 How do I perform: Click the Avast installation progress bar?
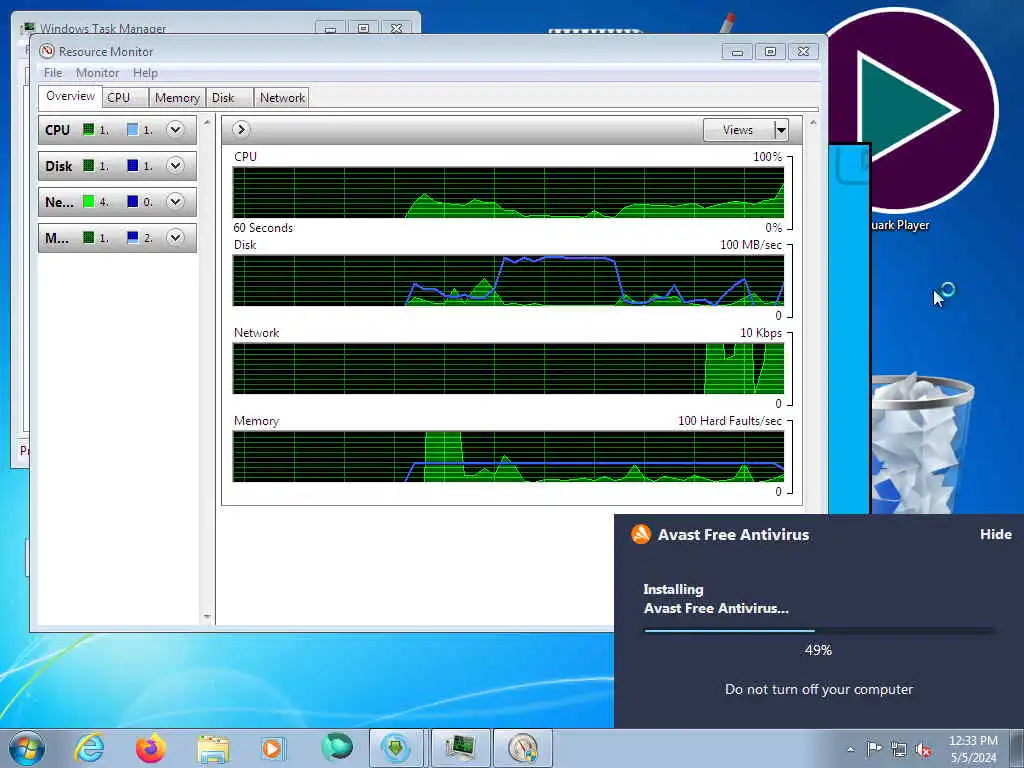pyautogui.click(x=819, y=630)
